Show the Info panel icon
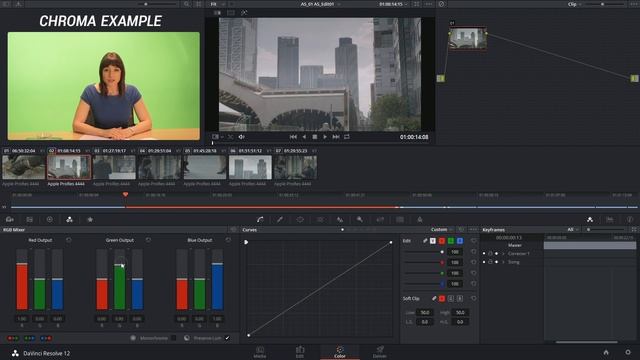 (x=630, y=220)
